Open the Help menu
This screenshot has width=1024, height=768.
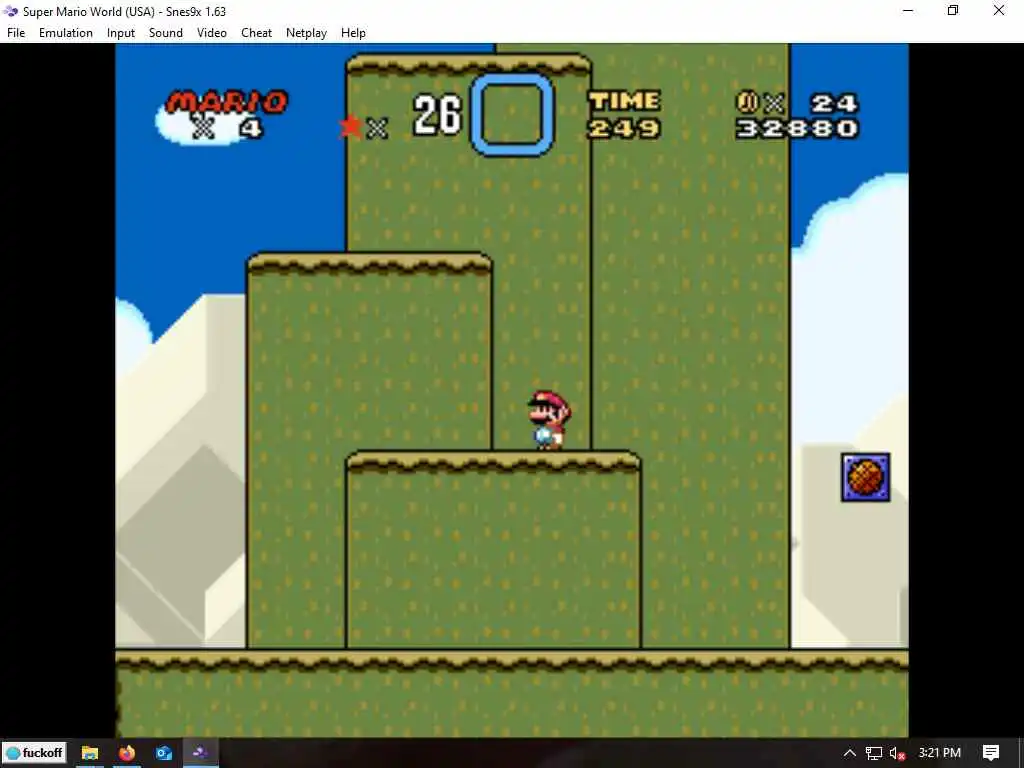point(353,33)
